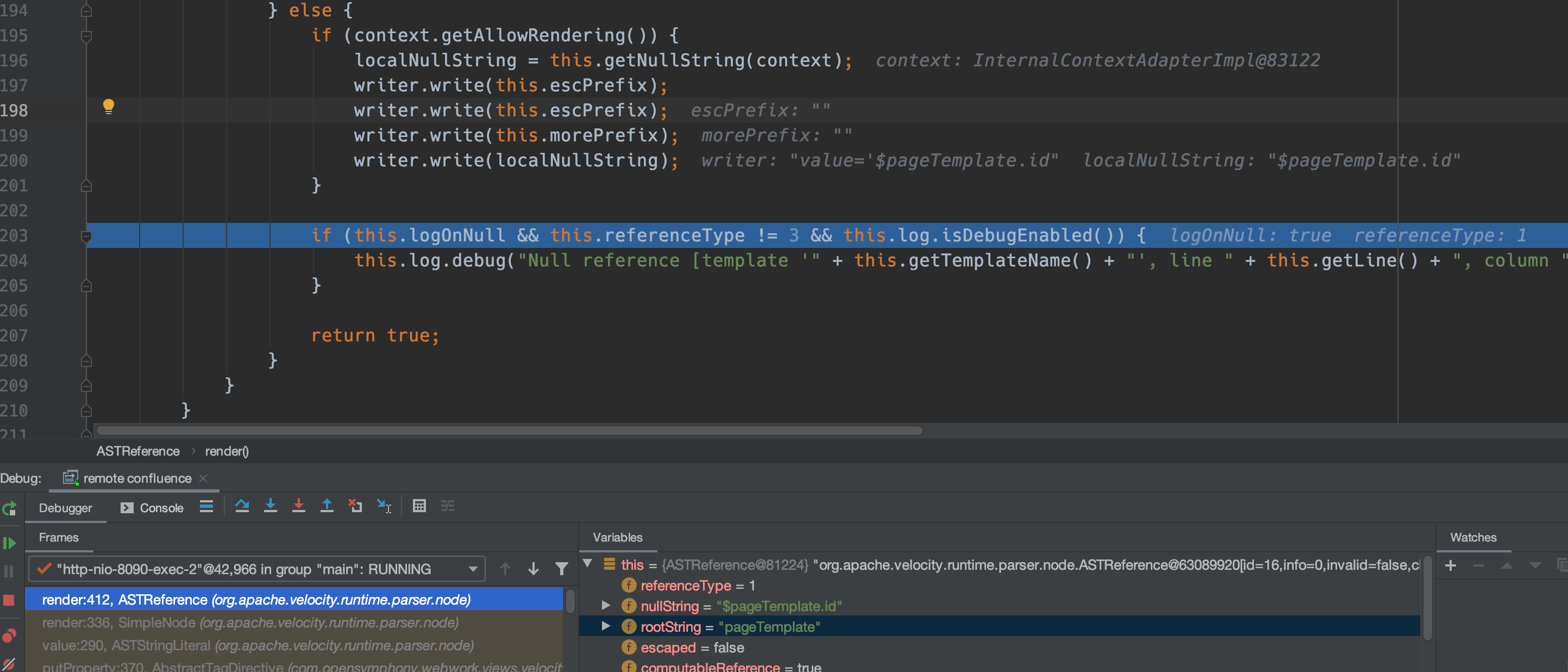Image resolution: width=1568 pixels, height=672 pixels.
Task: Select frame value:290, ASTStringLiteral
Action: [x=294, y=645]
